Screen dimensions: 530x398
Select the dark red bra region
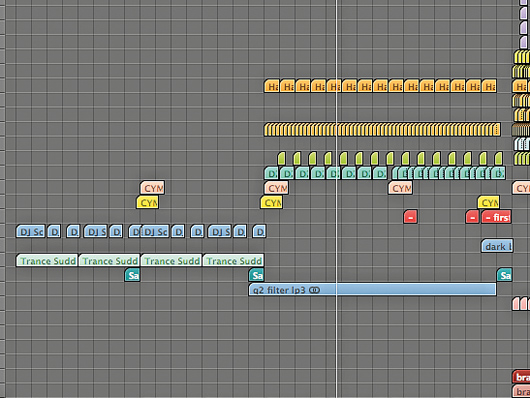click(522, 377)
